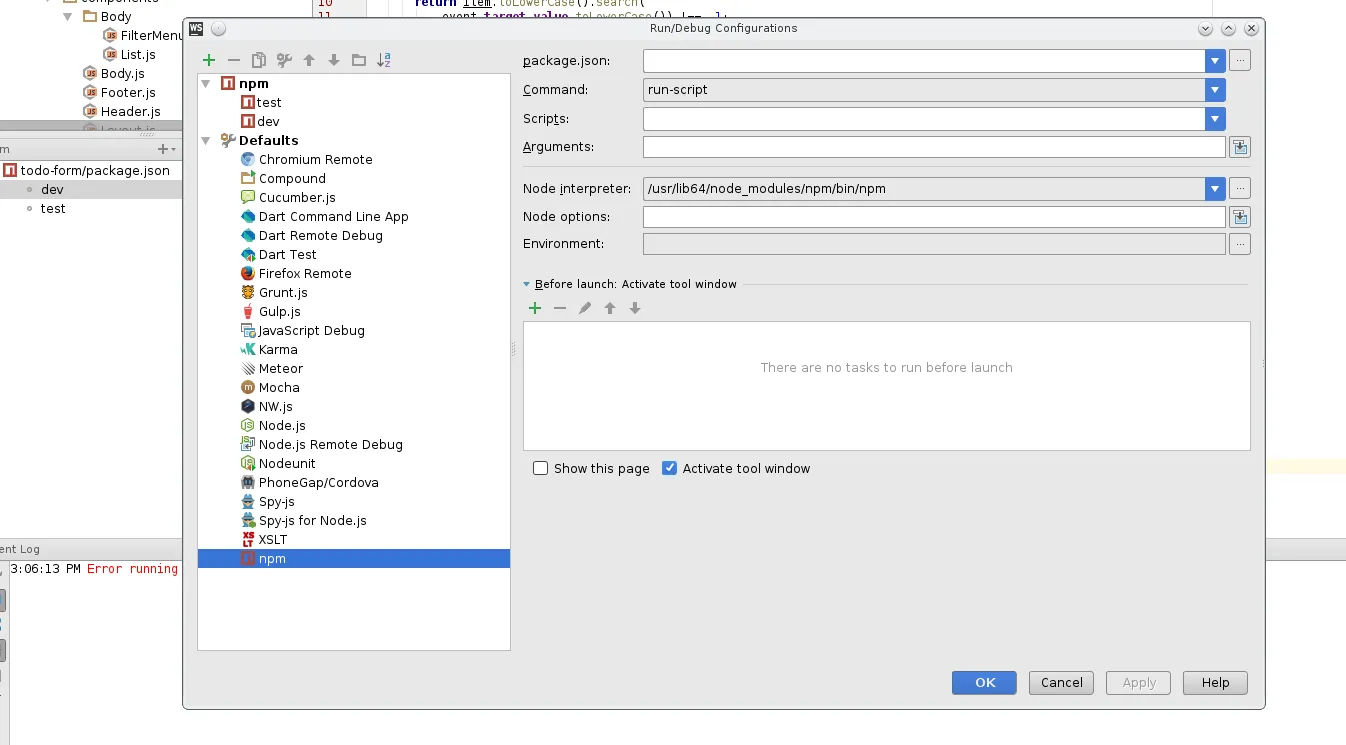Select the Node.js default configuration
The height and width of the screenshot is (745, 1346).
pos(273,426)
